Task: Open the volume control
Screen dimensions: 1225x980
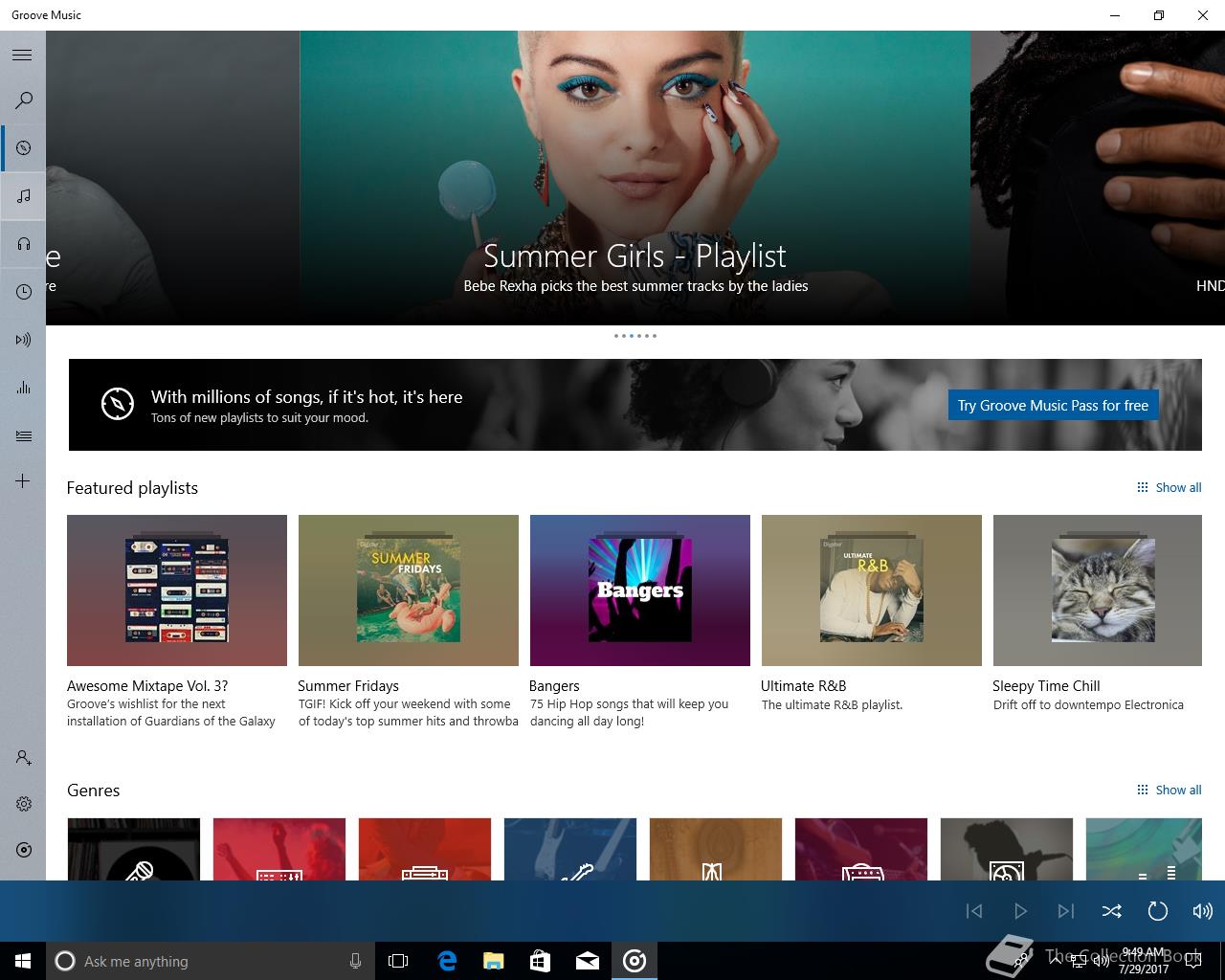Action: [x=1202, y=911]
